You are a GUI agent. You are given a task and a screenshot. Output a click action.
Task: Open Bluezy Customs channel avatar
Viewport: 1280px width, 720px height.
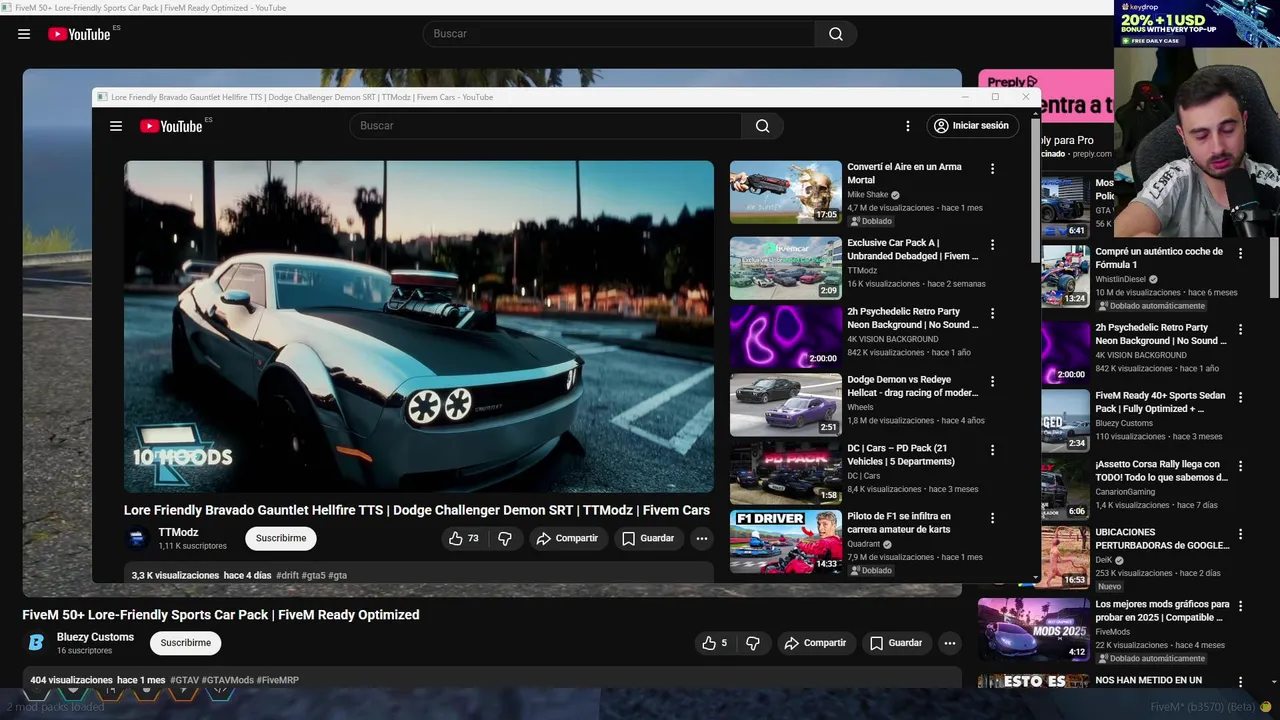click(36, 643)
